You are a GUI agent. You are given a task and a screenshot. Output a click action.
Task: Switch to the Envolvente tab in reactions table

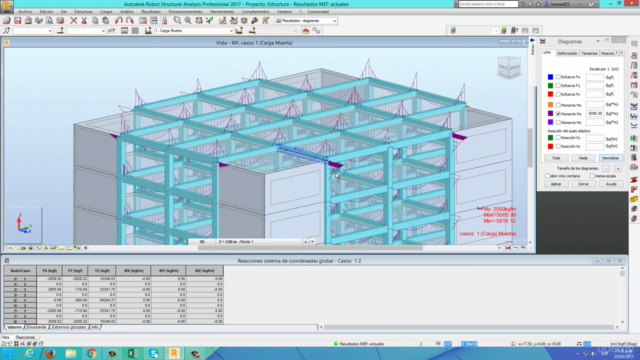click(36, 327)
